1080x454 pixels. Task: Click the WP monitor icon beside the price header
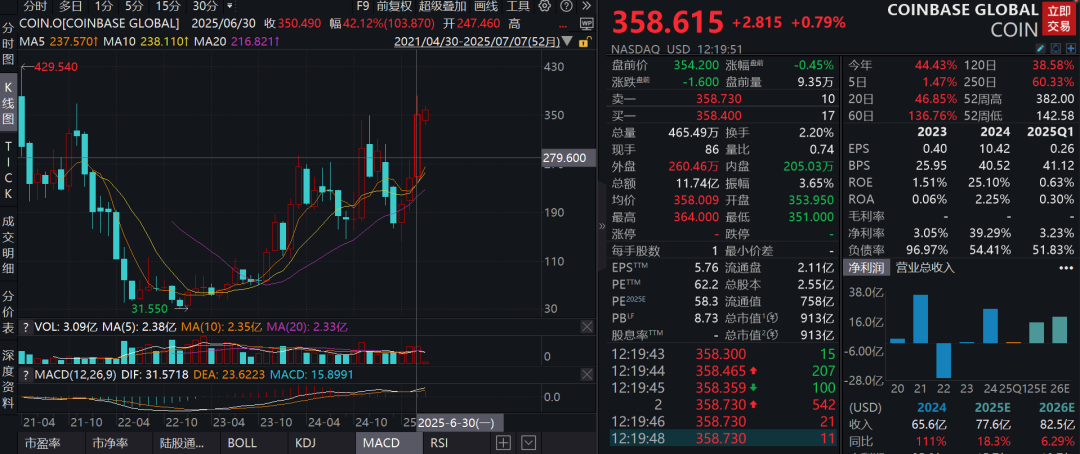tap(587, 23)
